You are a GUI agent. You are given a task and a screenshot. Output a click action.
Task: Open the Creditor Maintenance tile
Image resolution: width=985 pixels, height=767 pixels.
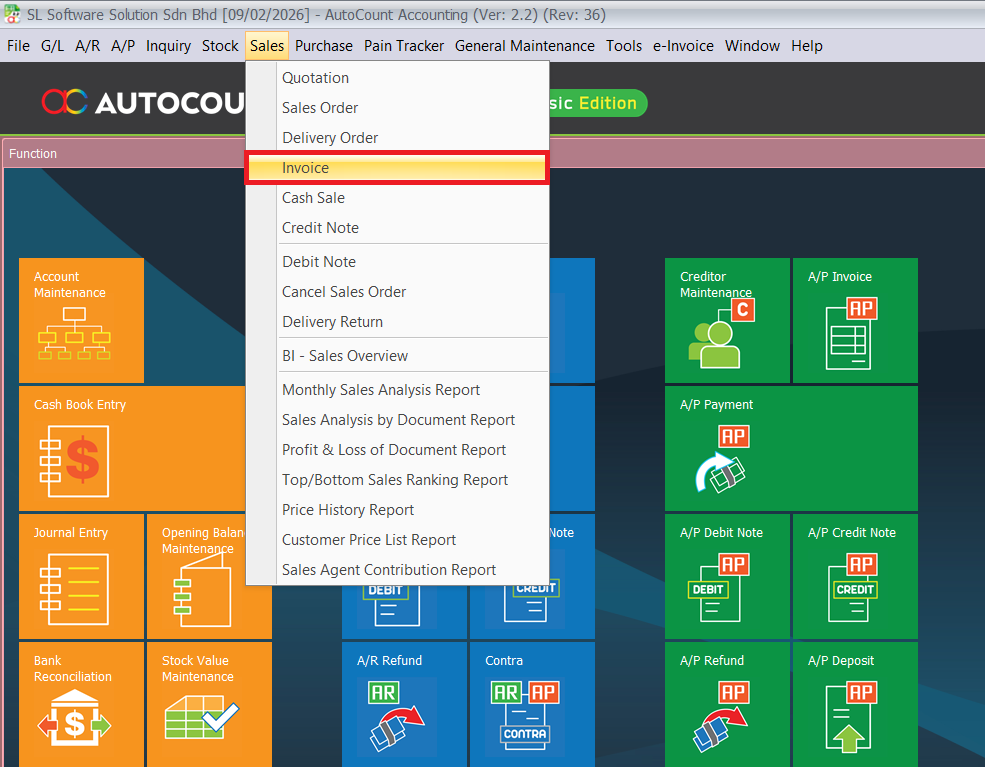point(727,320)
